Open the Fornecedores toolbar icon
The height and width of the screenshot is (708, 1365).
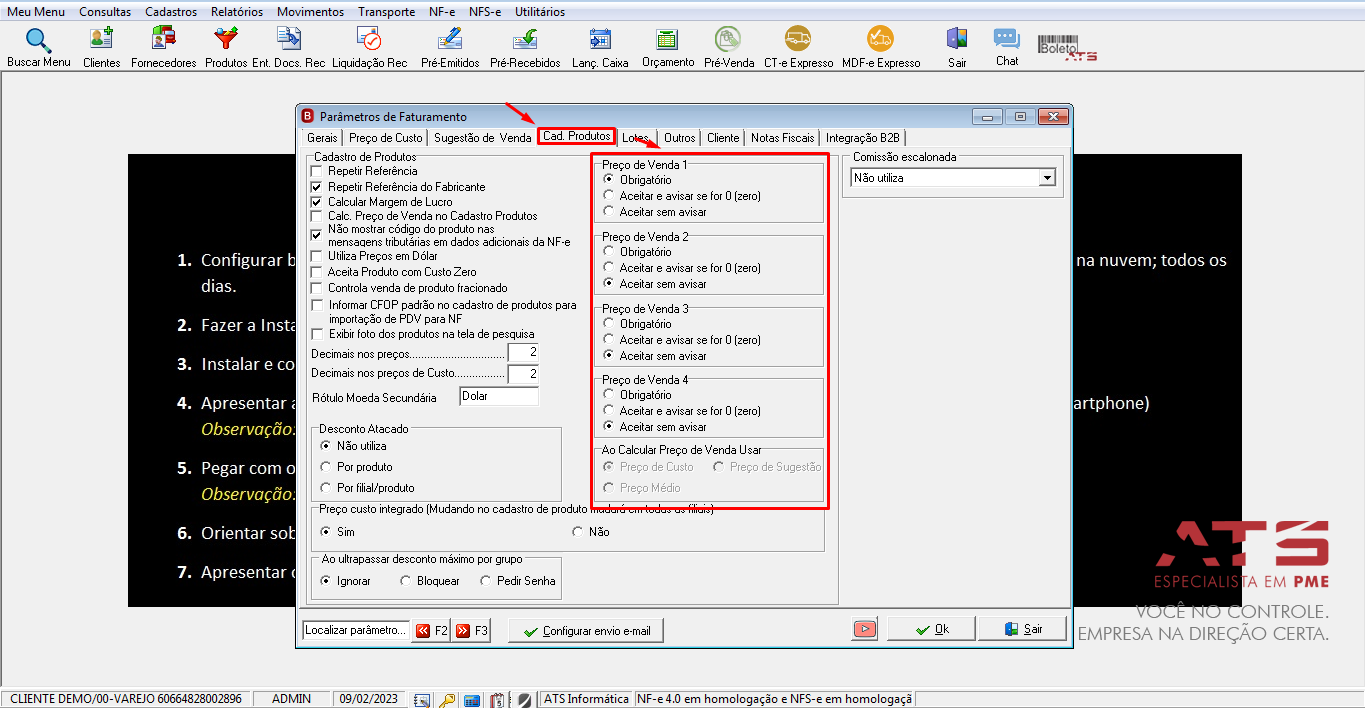point(163,39)
